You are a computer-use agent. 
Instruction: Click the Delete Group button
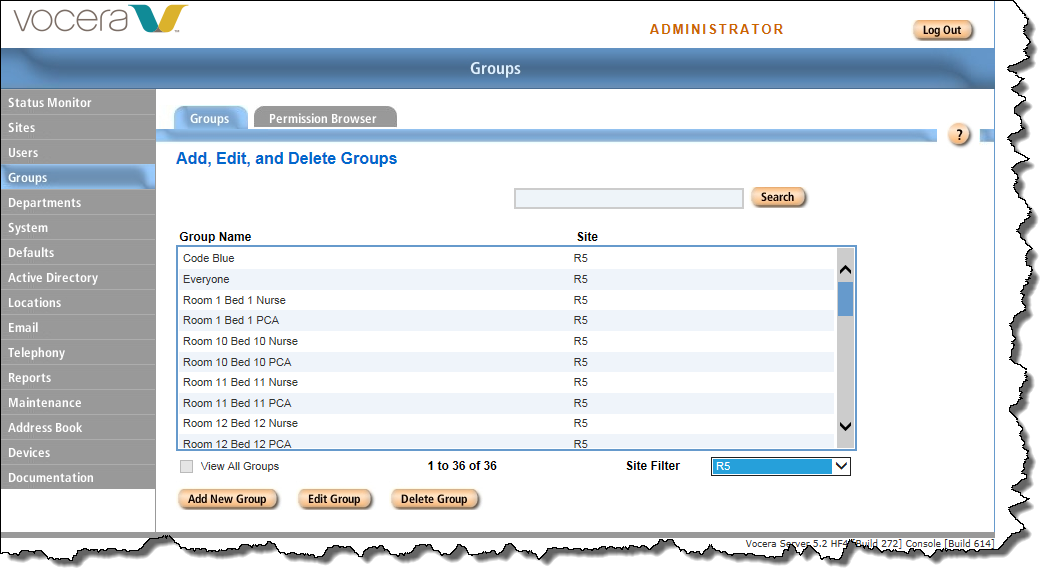(434, 499)
